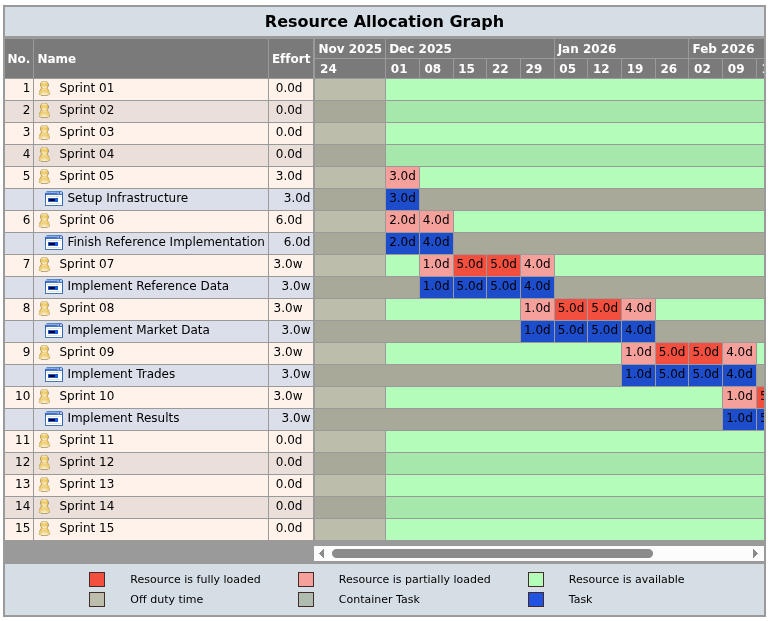This screenshot has height=621, width=770.
Task: Click the resource icon beside Sprint 12
Action: (44, 462)
